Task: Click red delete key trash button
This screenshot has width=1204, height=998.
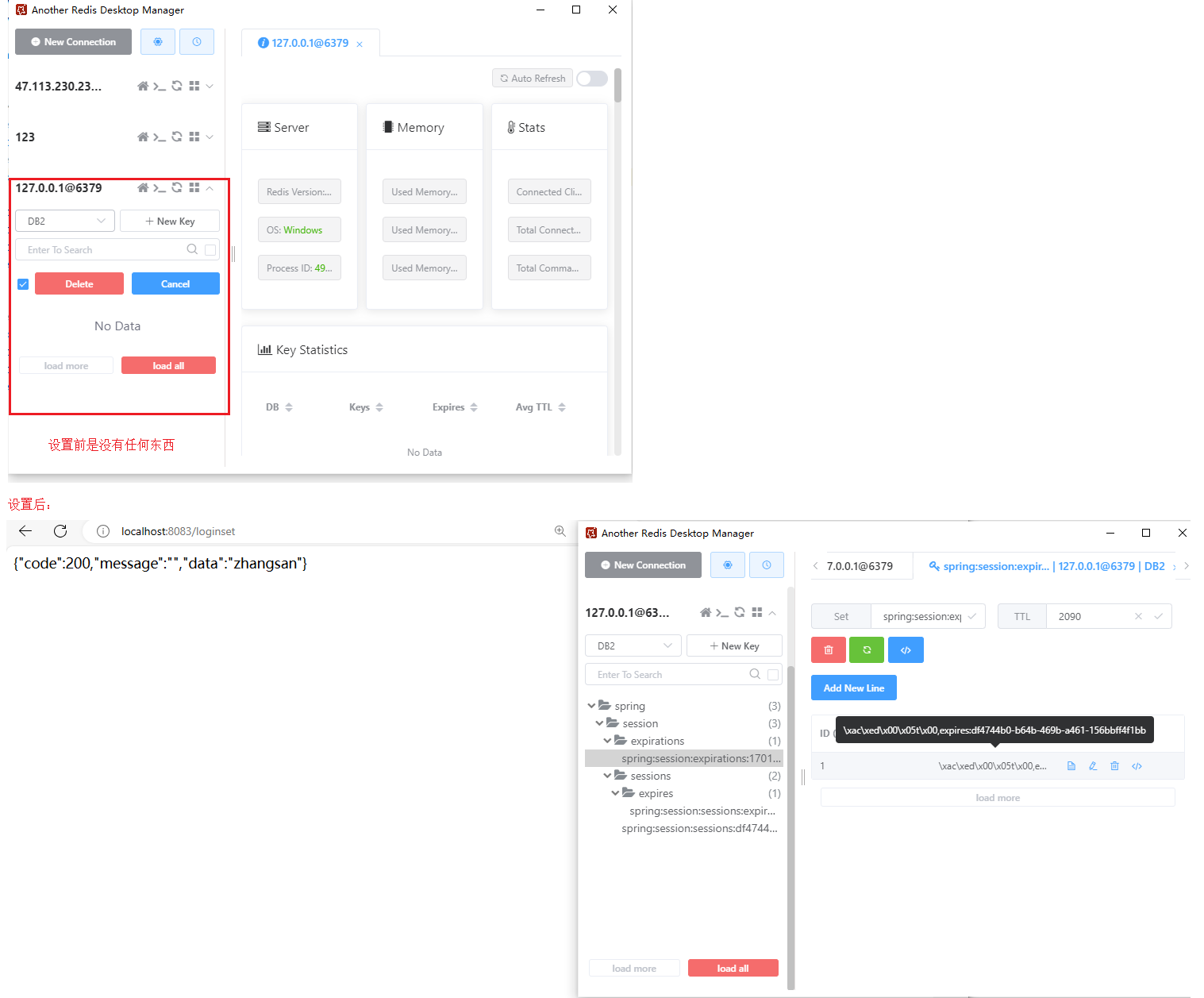Action: (x=829, y=649)
